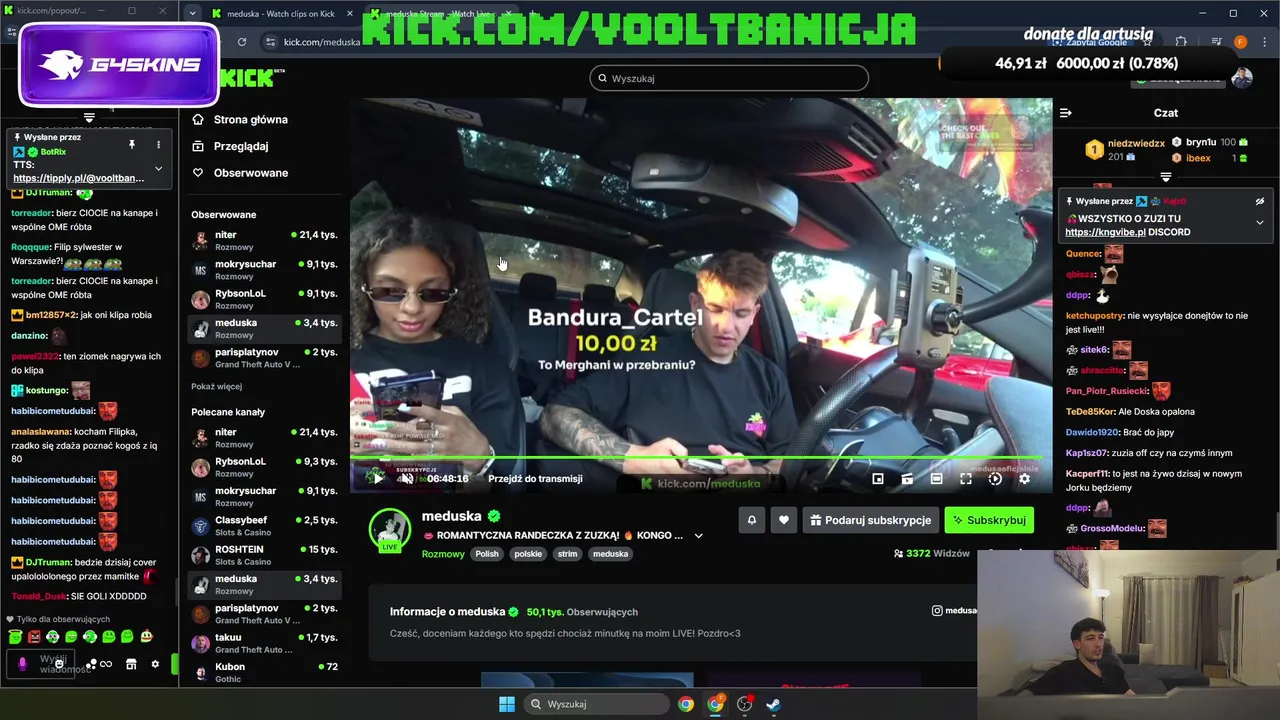This screenshot has height=720, width=1280.
Task: Expand the pinned message WSZYSTKO O ZUZI
Action: point(1260,223)
